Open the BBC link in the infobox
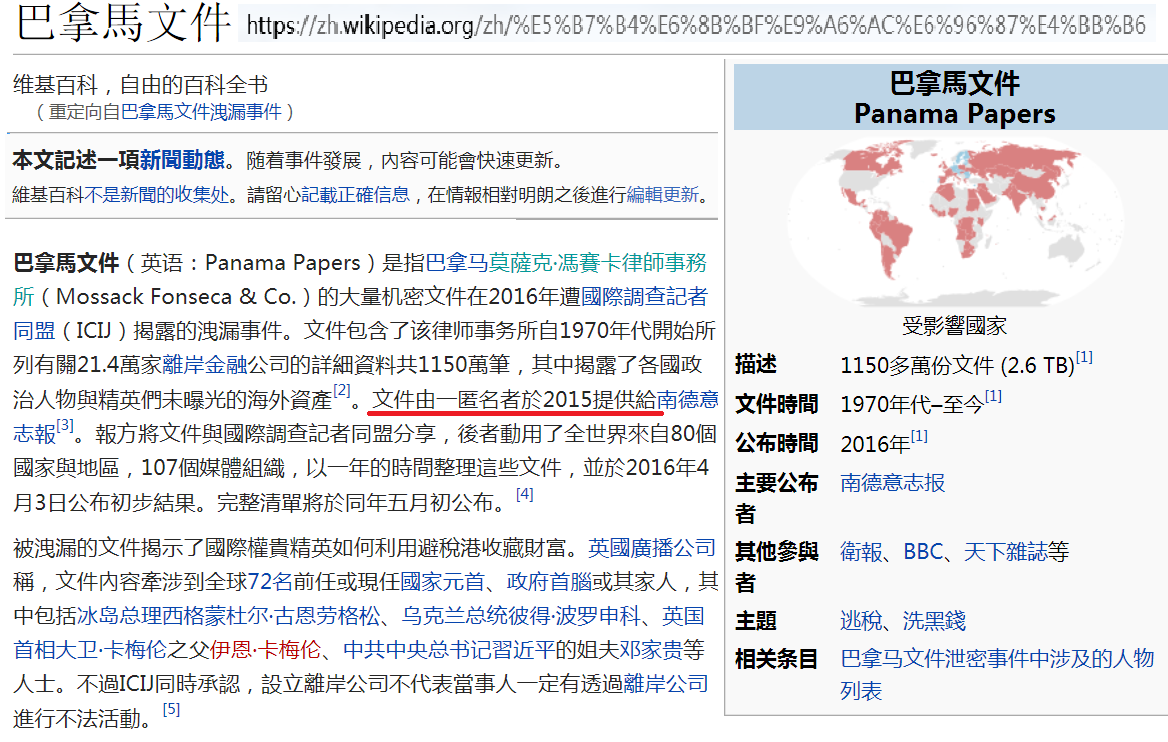The height and width of the screenshot is (742, 1168). coord(924,552)
